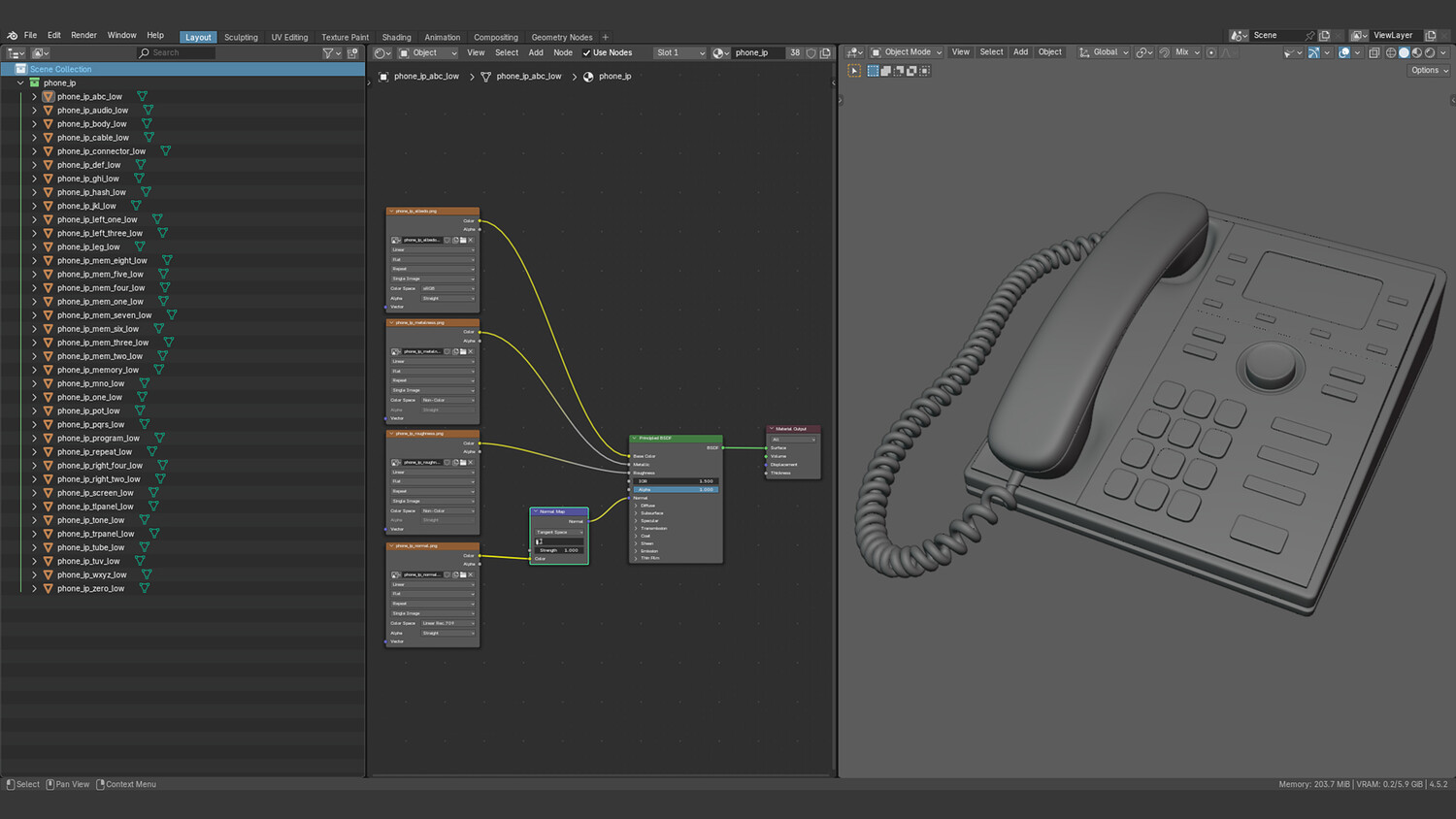Click the material user count 38 button
This screenshot has height=819, width=1456.
[795, 53]
